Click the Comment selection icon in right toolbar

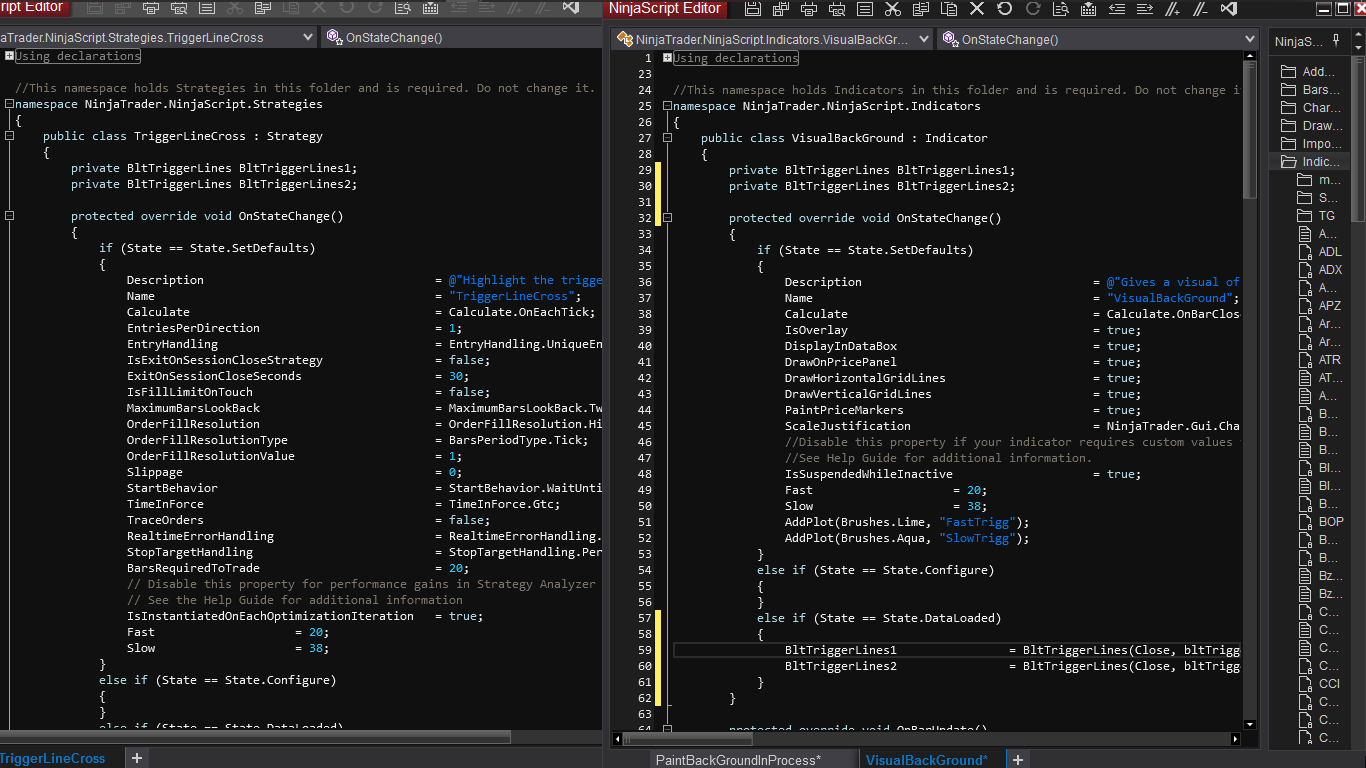(x=1173, y=9)
